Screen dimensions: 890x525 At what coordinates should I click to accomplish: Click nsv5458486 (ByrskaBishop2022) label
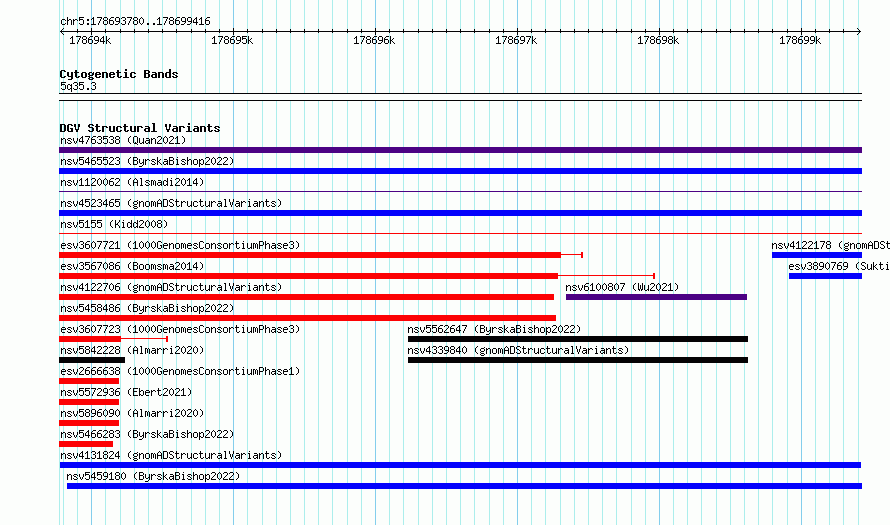point(147,308)
